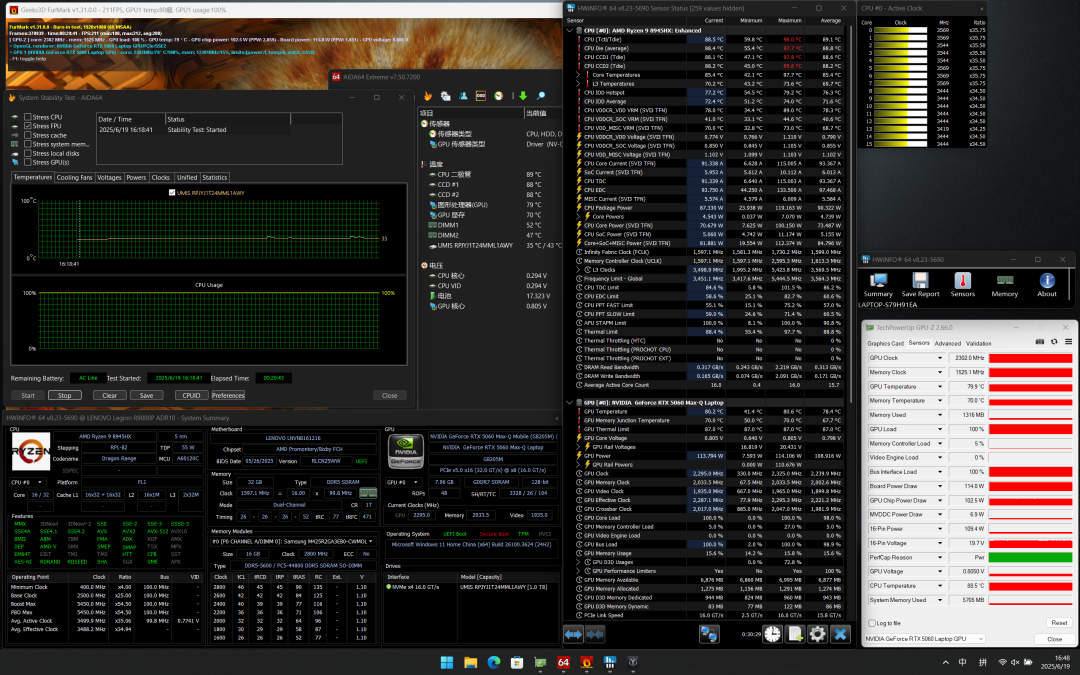The height and width of the screenshot is (675, 1080).
Task: Click the GPU Load red graph bar
Action: [x=1030, y=429]
